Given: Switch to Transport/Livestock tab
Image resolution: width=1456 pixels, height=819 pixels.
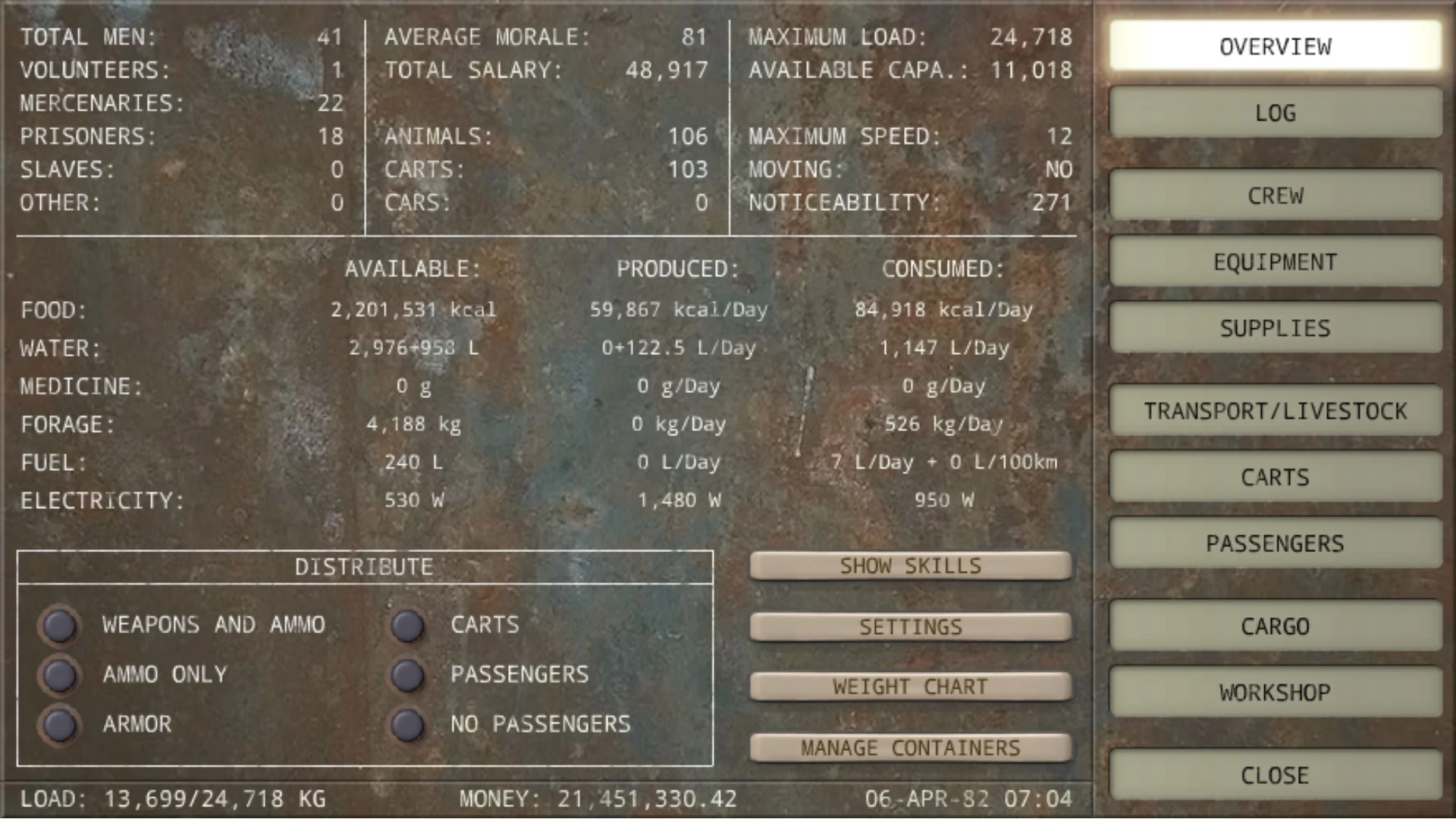Looking at the screenshot, I should point(1275,411).
